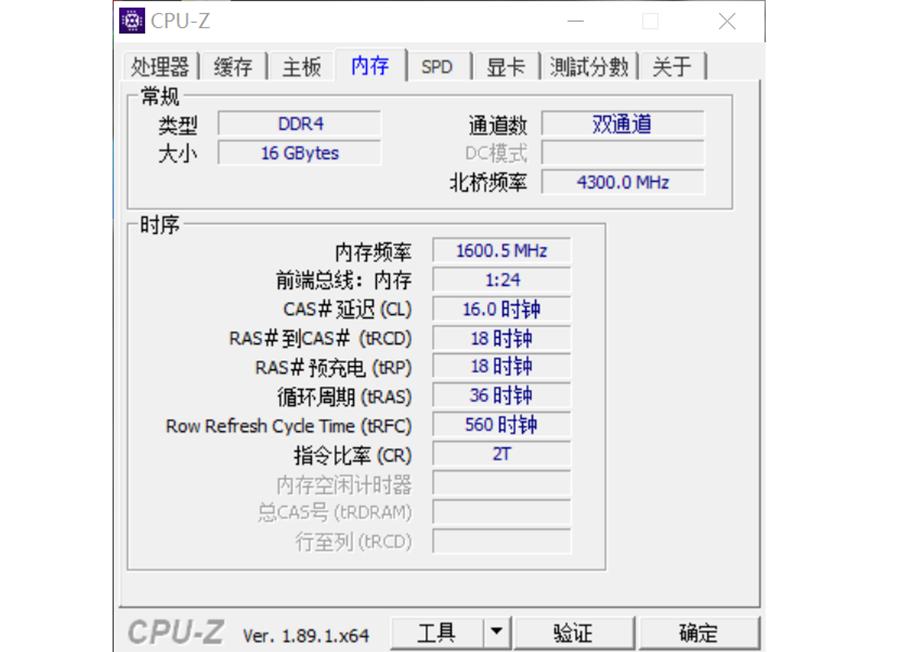This screenshot has height=652, width=900.
Task: Select the 16 GBytes size field
Action: [x=299, y=152]
